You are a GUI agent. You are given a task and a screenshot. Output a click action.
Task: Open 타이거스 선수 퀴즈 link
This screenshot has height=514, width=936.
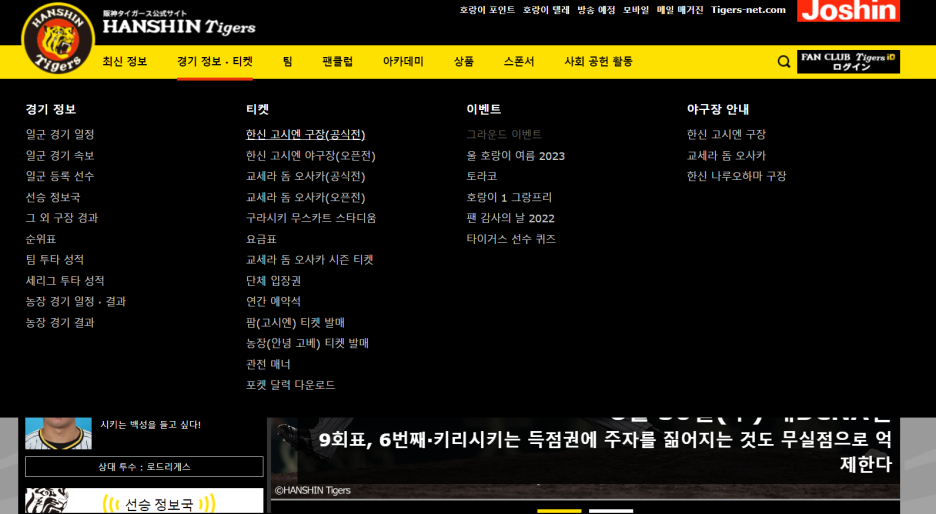coord(511,239)
